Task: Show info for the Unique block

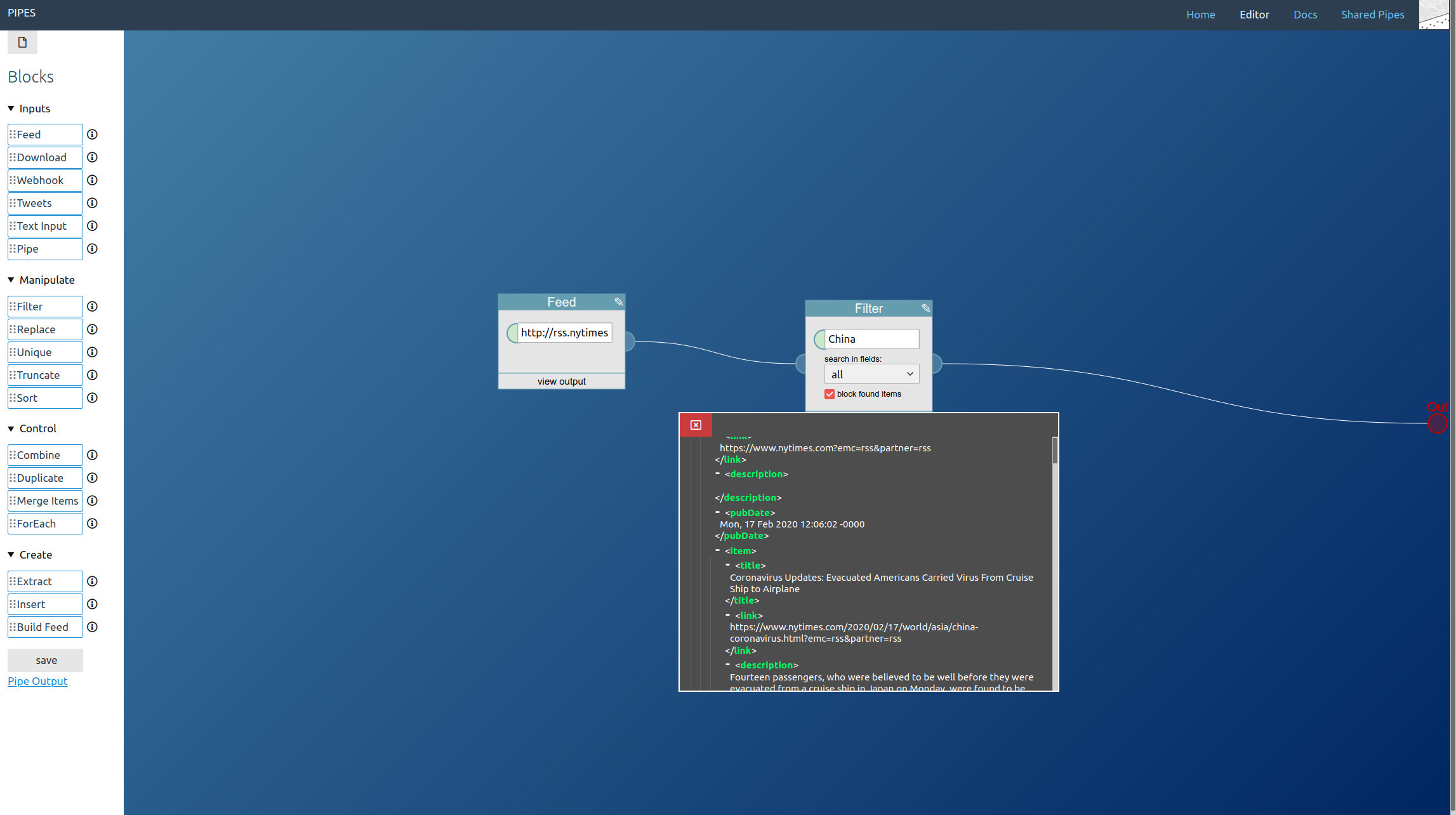Action: (x=92, y=352)
